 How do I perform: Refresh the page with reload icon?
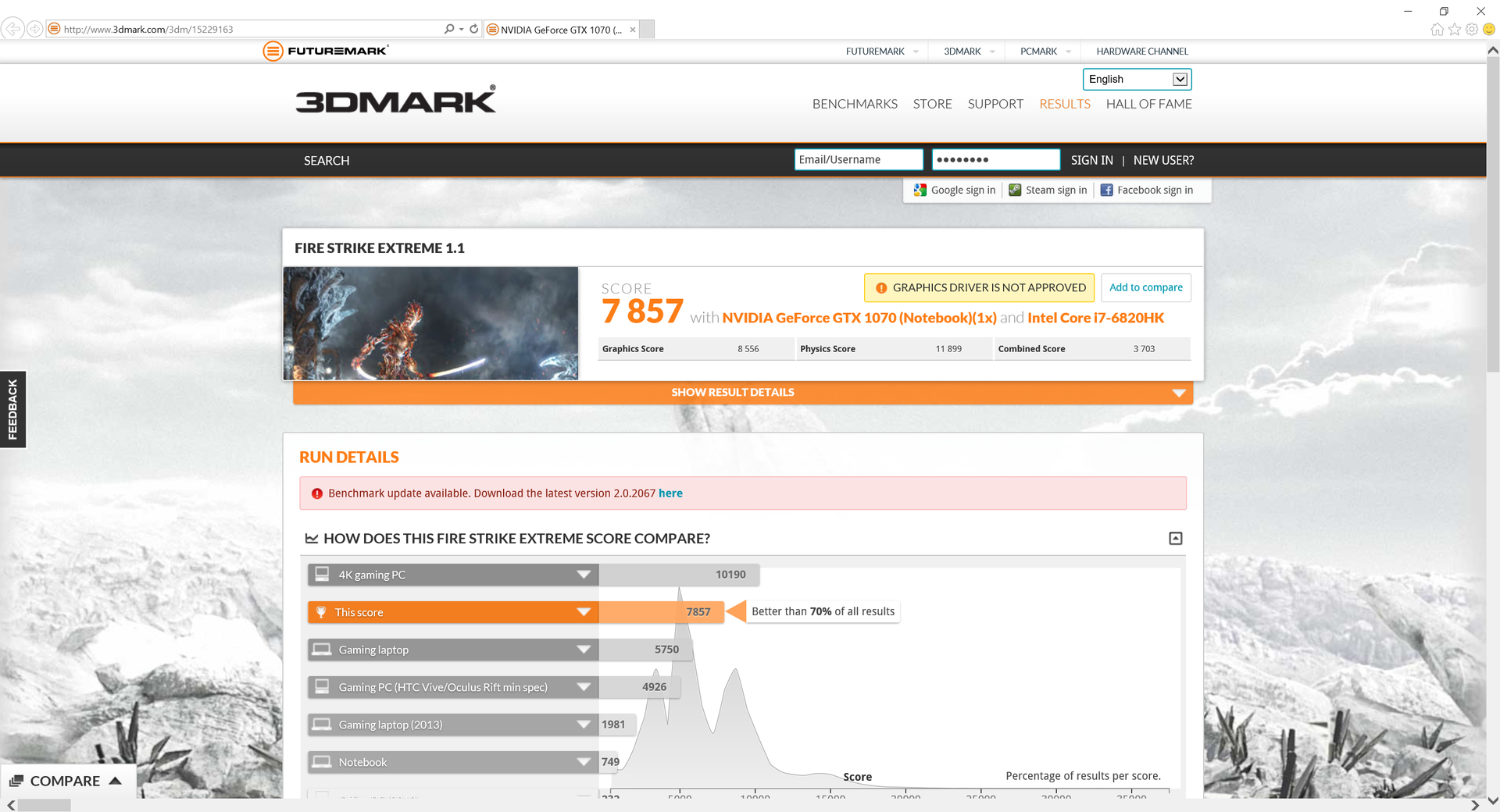point(473,29)
